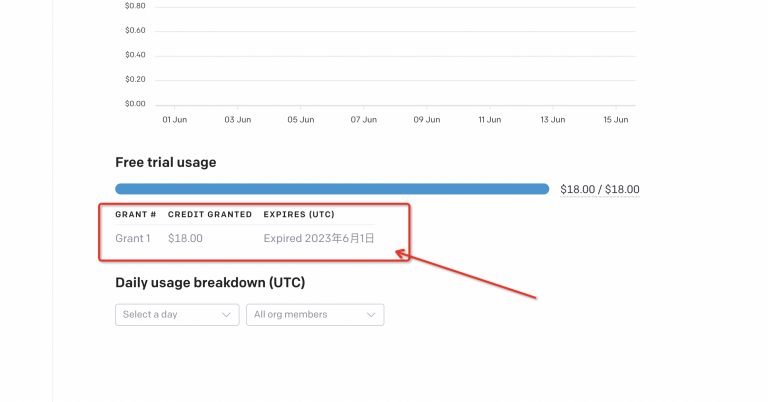768x402 pixels.
Task: Click the Free trial usage heading
Action: click(x=166, y=163)
